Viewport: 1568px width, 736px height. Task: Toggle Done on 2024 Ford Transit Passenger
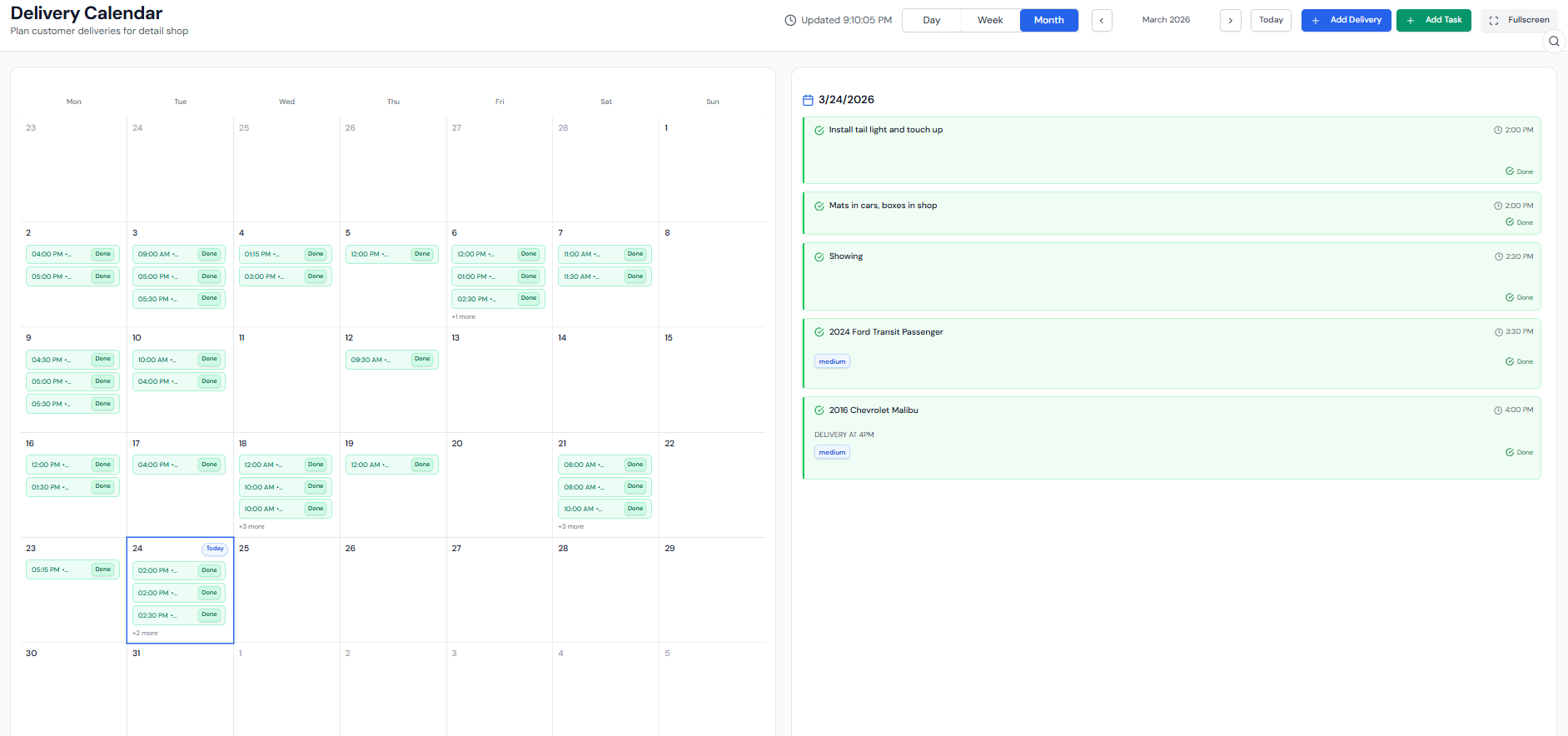[1520, 361]
